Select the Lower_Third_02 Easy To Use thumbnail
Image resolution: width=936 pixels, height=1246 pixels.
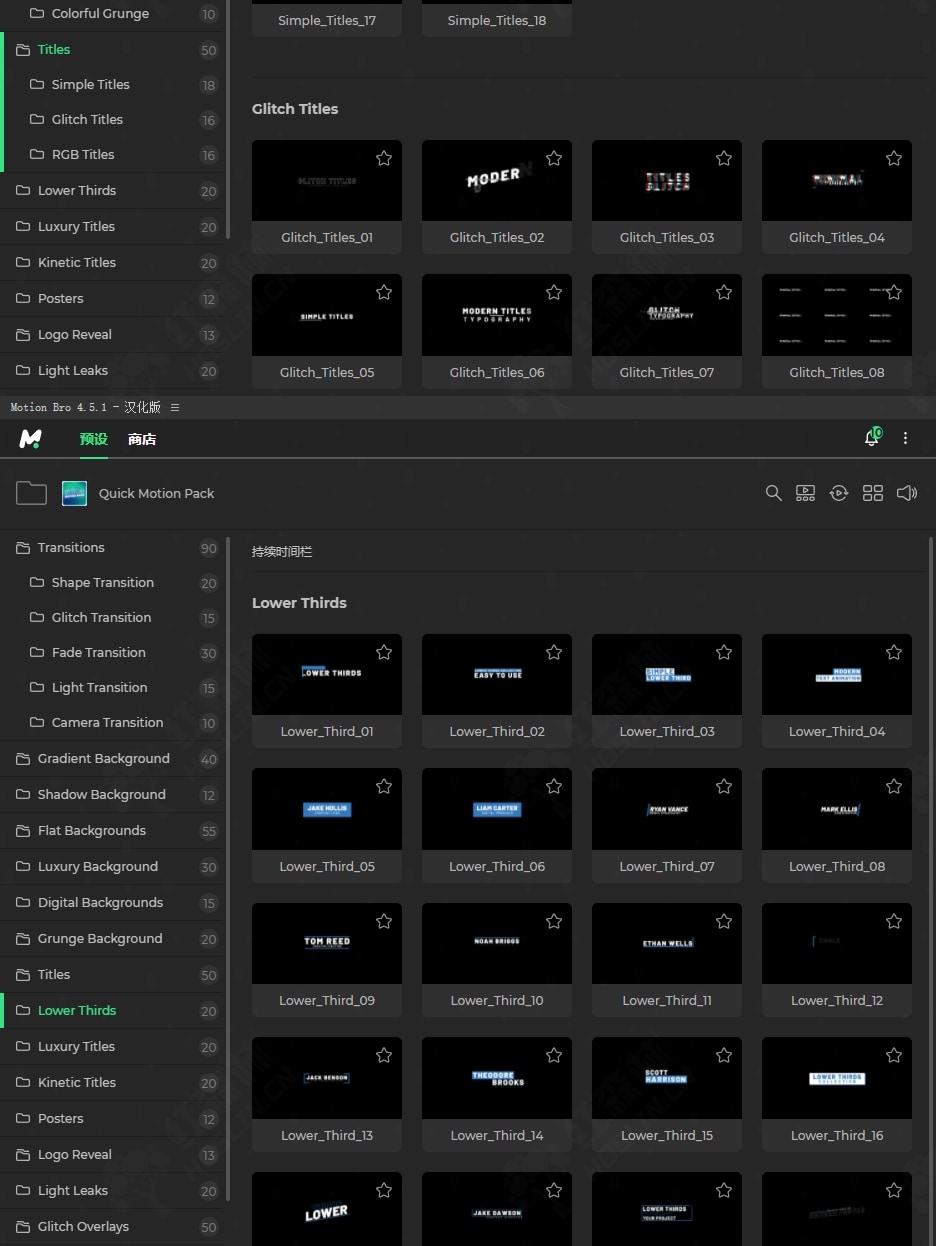(x=497, y=675)
